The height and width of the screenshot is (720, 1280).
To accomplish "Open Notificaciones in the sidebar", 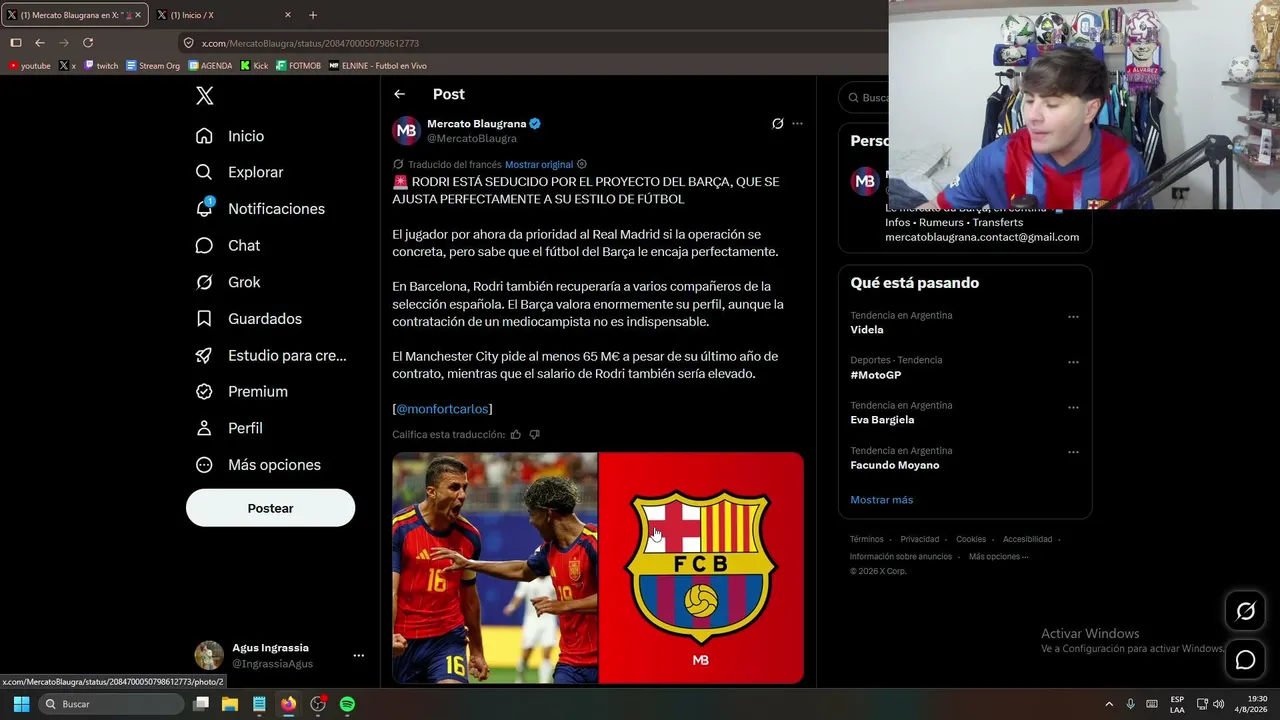I will click(261, 209).
